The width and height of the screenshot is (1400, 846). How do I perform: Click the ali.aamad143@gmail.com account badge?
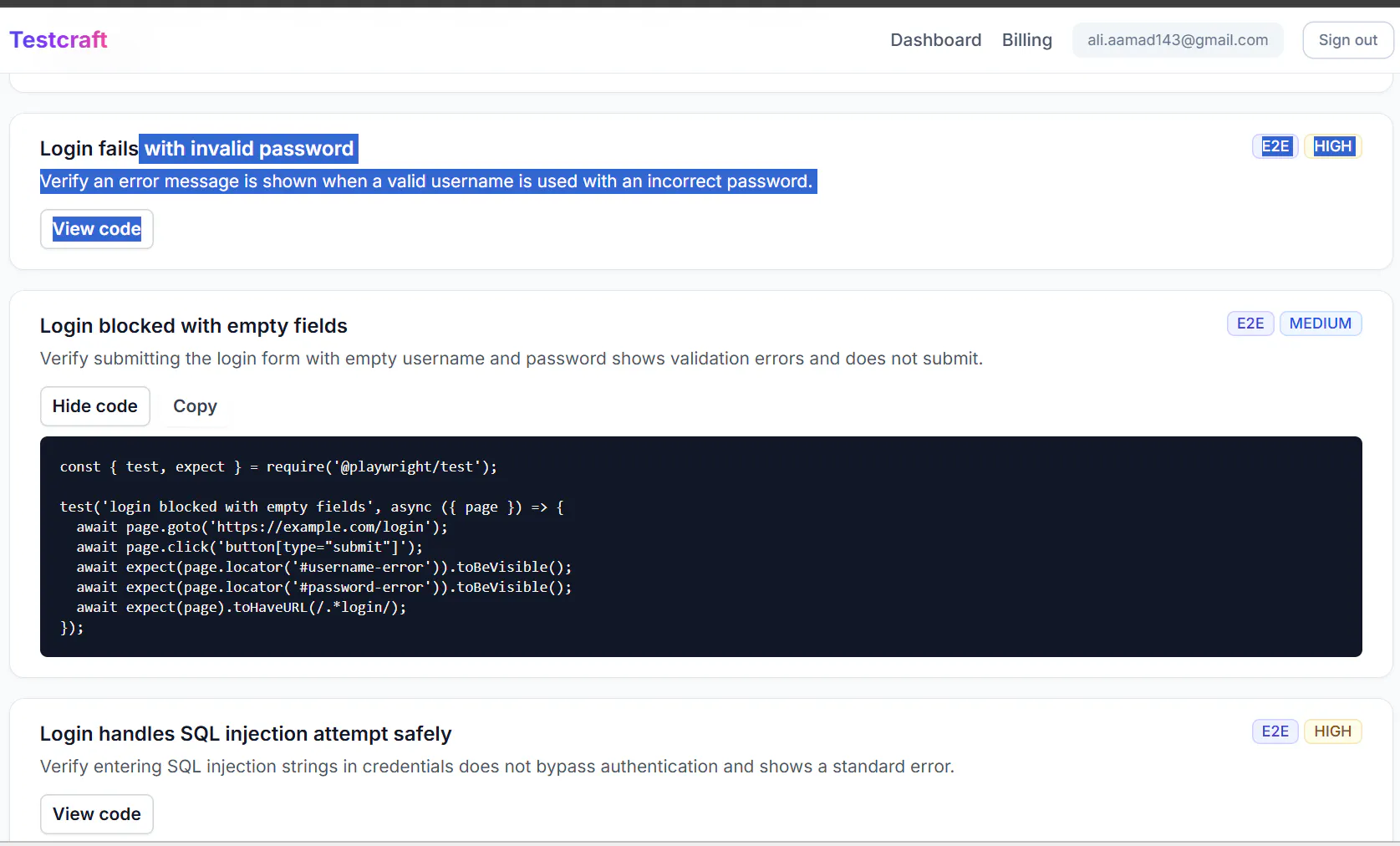(1177, 40)
